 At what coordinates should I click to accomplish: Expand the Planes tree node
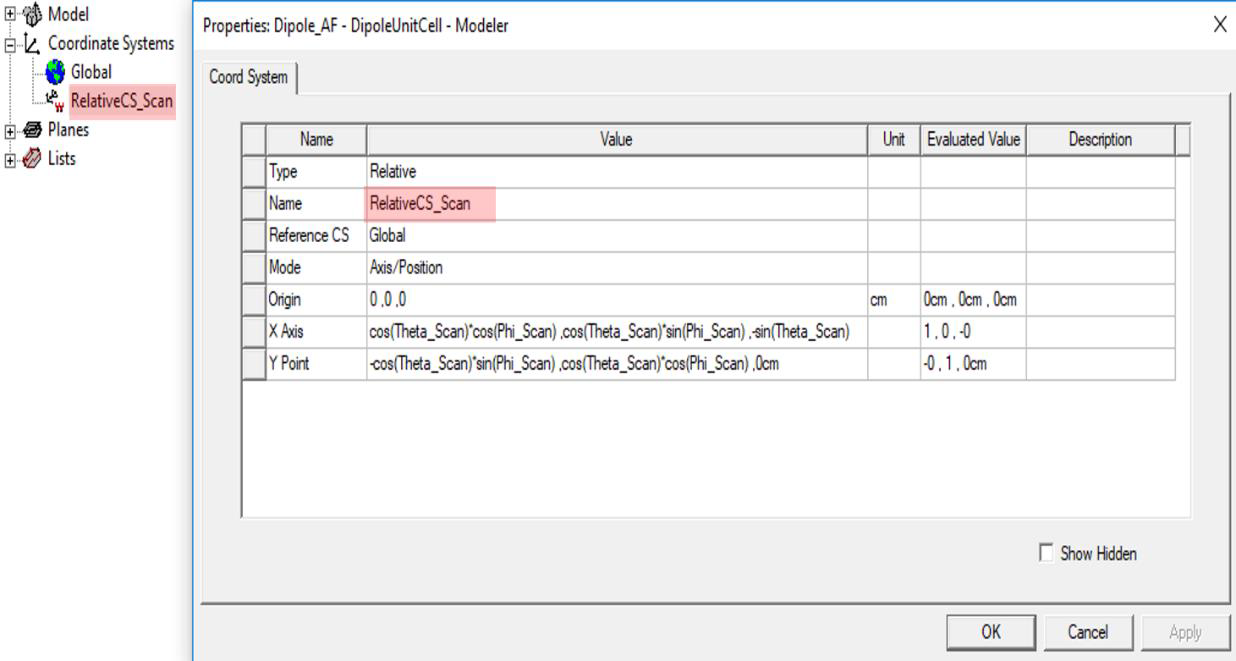pos(8,129)
